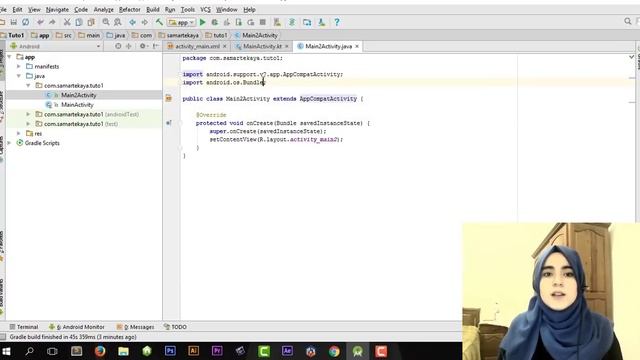
Task: Navigate Forward with the right arrow icon
Action: coord(144,22)
